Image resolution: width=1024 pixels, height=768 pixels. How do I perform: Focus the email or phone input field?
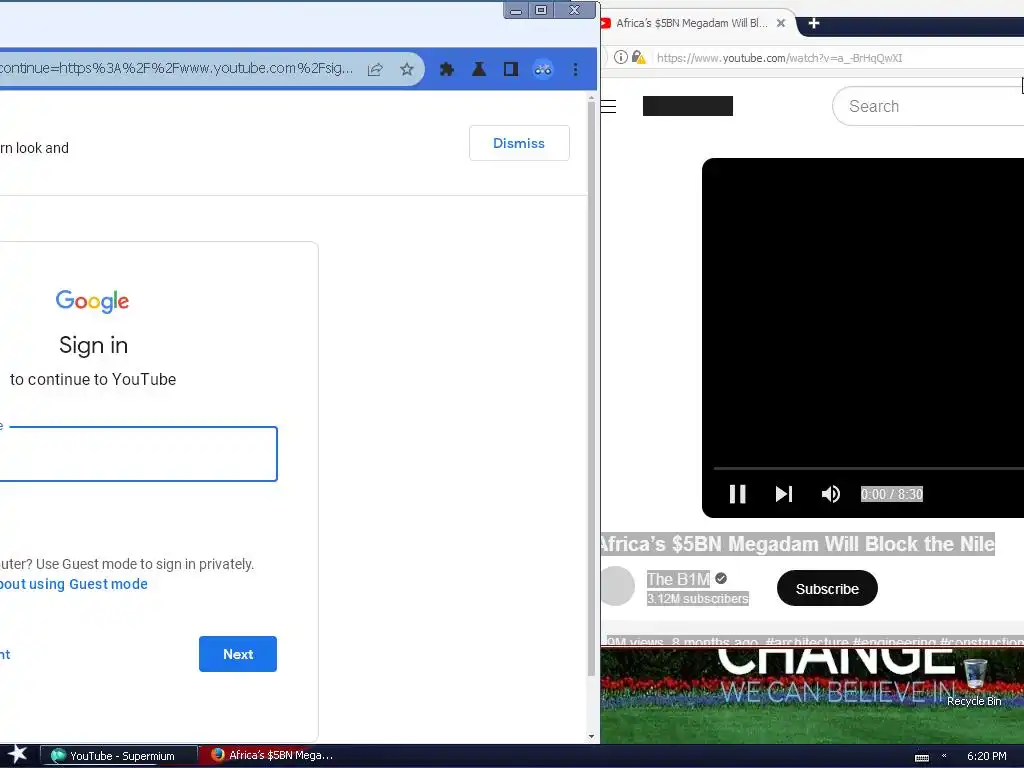coord(138,454)
